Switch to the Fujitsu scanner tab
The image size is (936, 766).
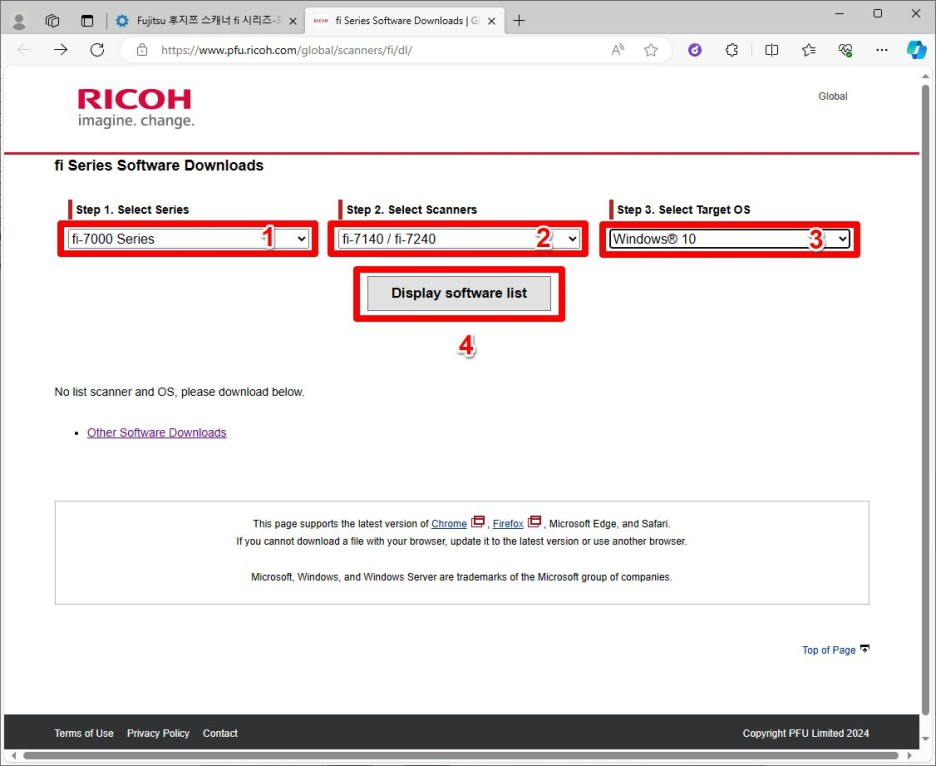pyautogui.click(x=207, y=21)
